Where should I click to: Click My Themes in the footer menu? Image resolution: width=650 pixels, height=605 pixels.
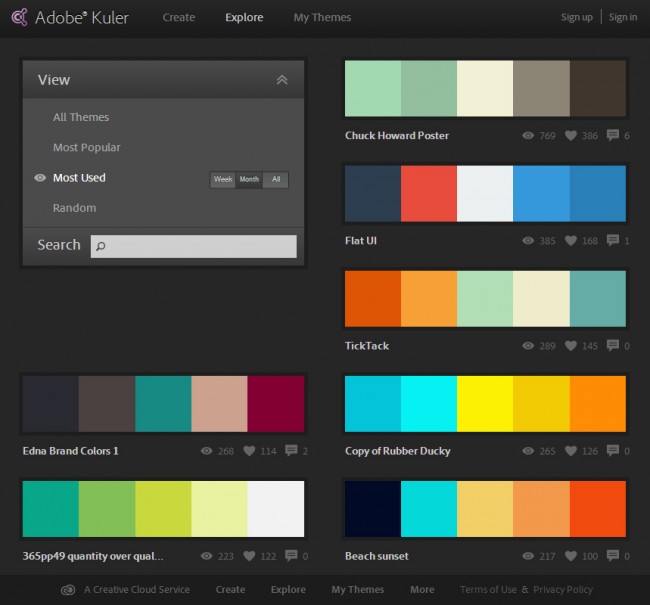[357, 590]
